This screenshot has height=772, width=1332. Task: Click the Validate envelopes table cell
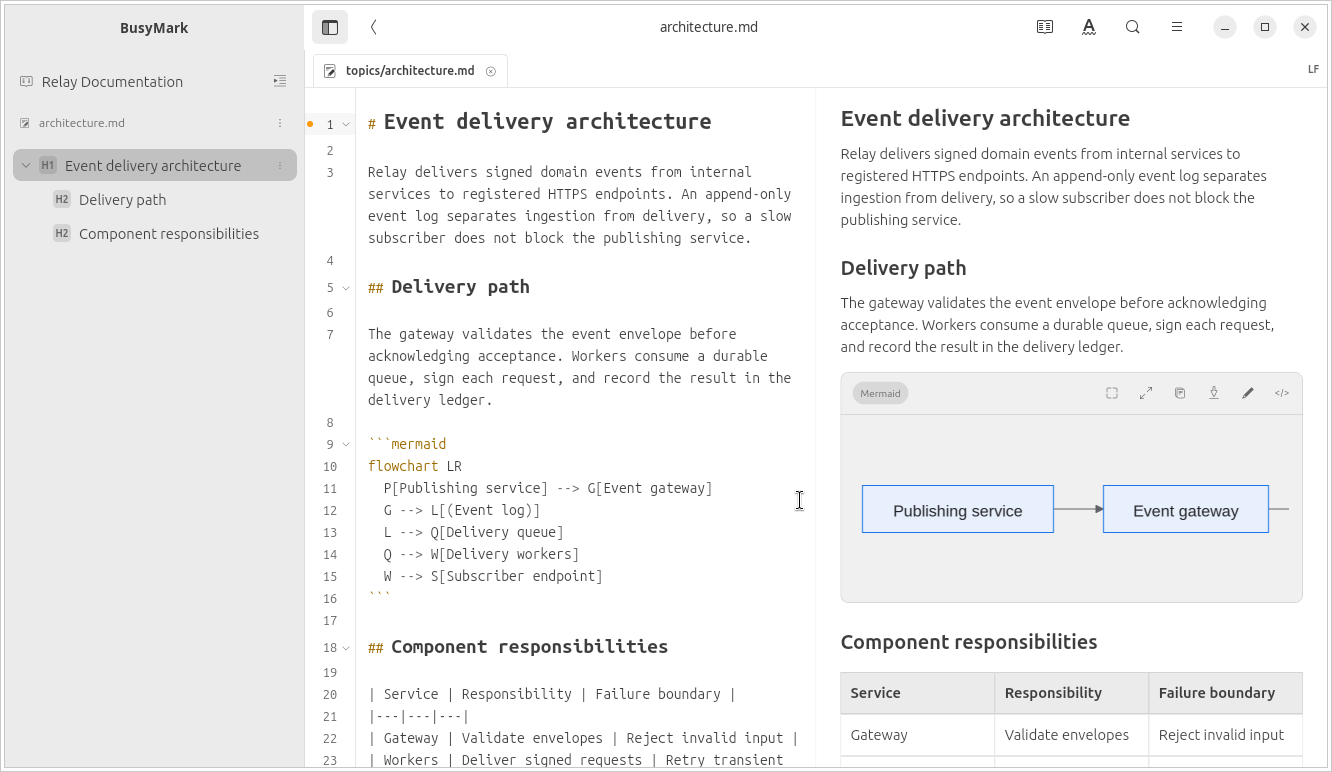(x=1071, y=735)
